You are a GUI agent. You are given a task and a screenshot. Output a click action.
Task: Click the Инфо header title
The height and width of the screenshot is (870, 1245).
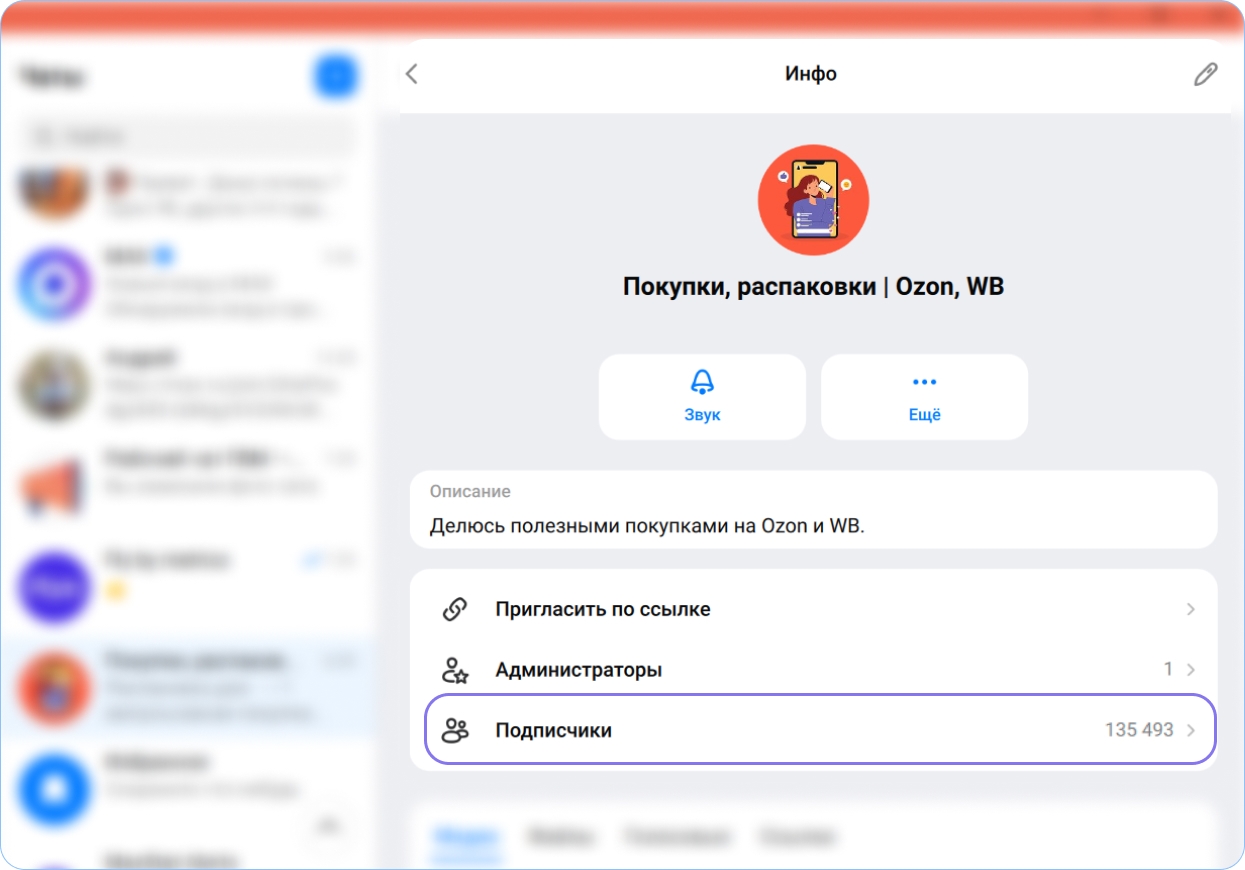click(x=811, y=74)
